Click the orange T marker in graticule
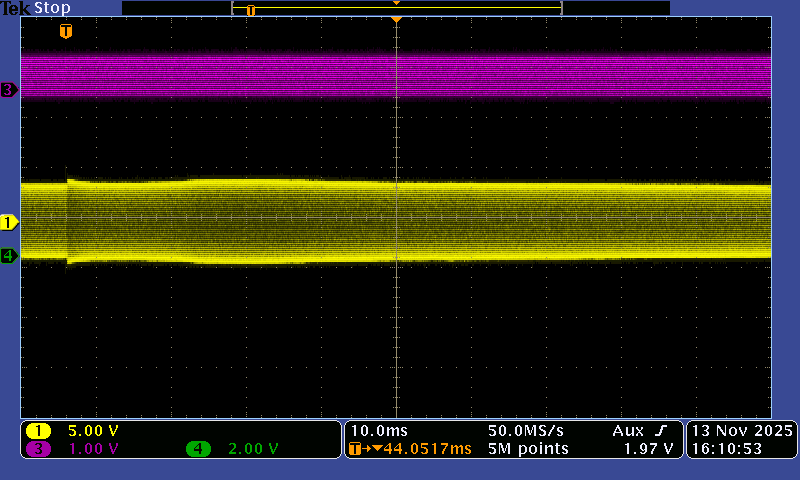The width and height of the screenshot is (800, 480). tap(66, 32)
